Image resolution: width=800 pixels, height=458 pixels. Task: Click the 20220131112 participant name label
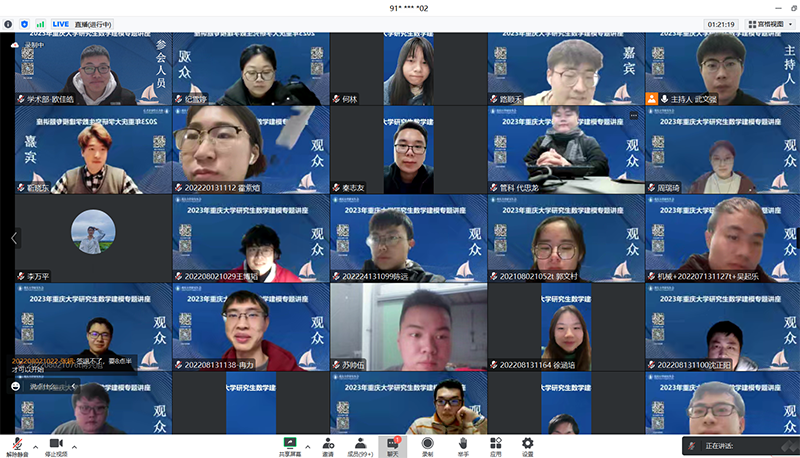click(x=222, y=188)
